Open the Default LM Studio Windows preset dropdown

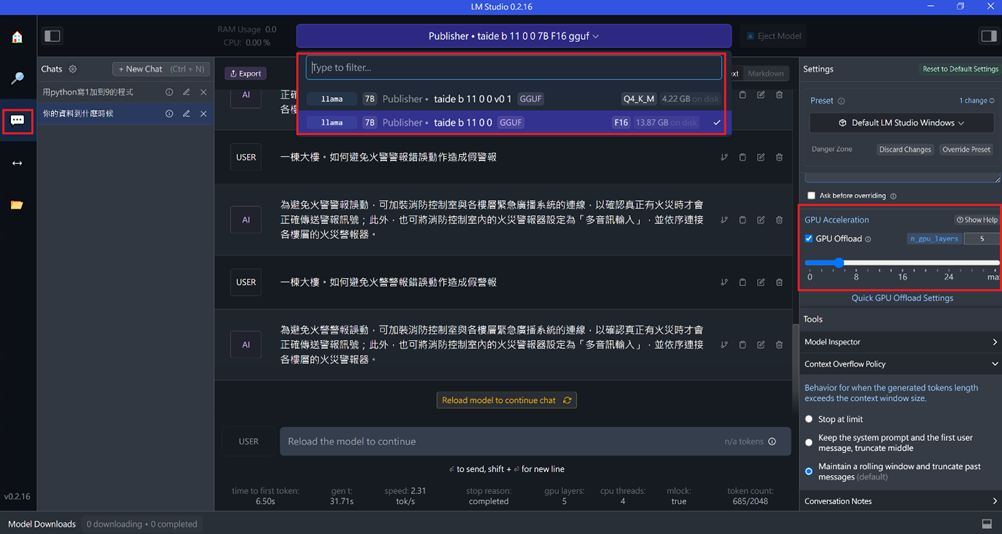(902, 123)
